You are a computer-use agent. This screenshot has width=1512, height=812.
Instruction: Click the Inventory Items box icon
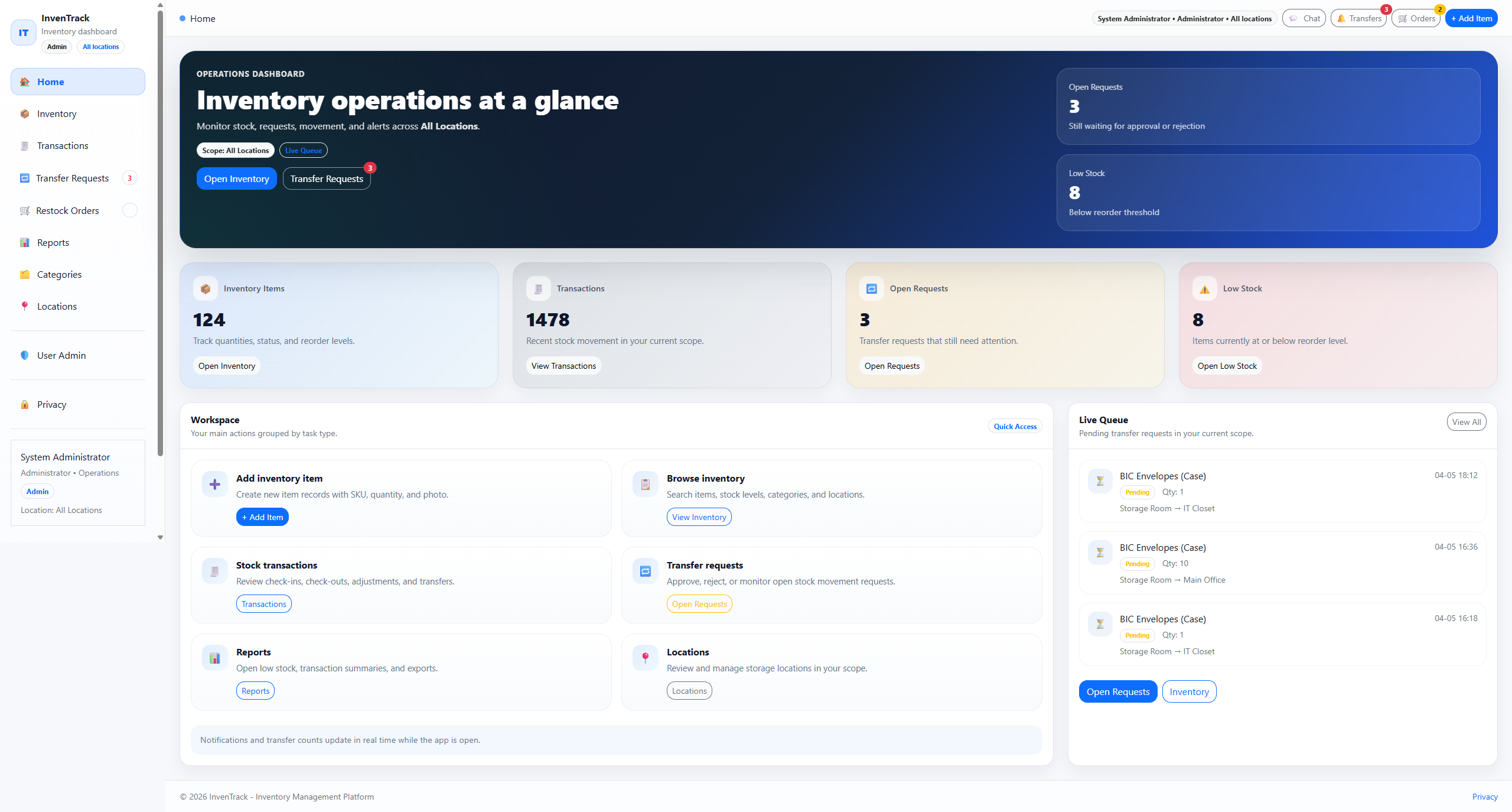click(206, 289)
